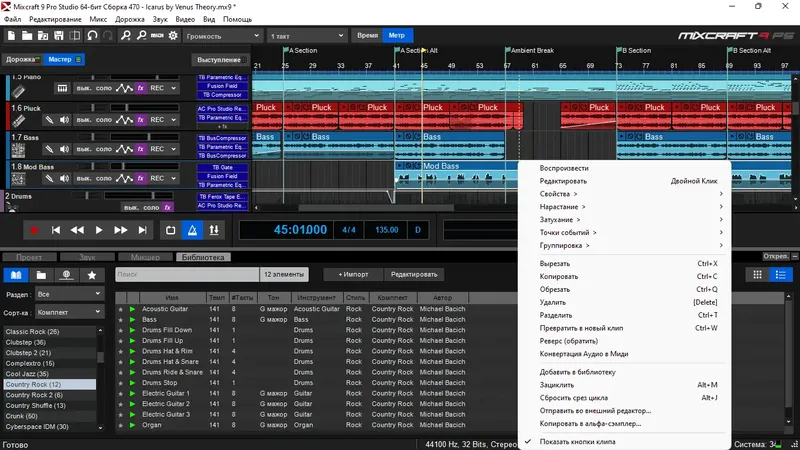Open the Файл menu
Image resolution: width=800 pixels, height=450 pixels.
point(12,19)
